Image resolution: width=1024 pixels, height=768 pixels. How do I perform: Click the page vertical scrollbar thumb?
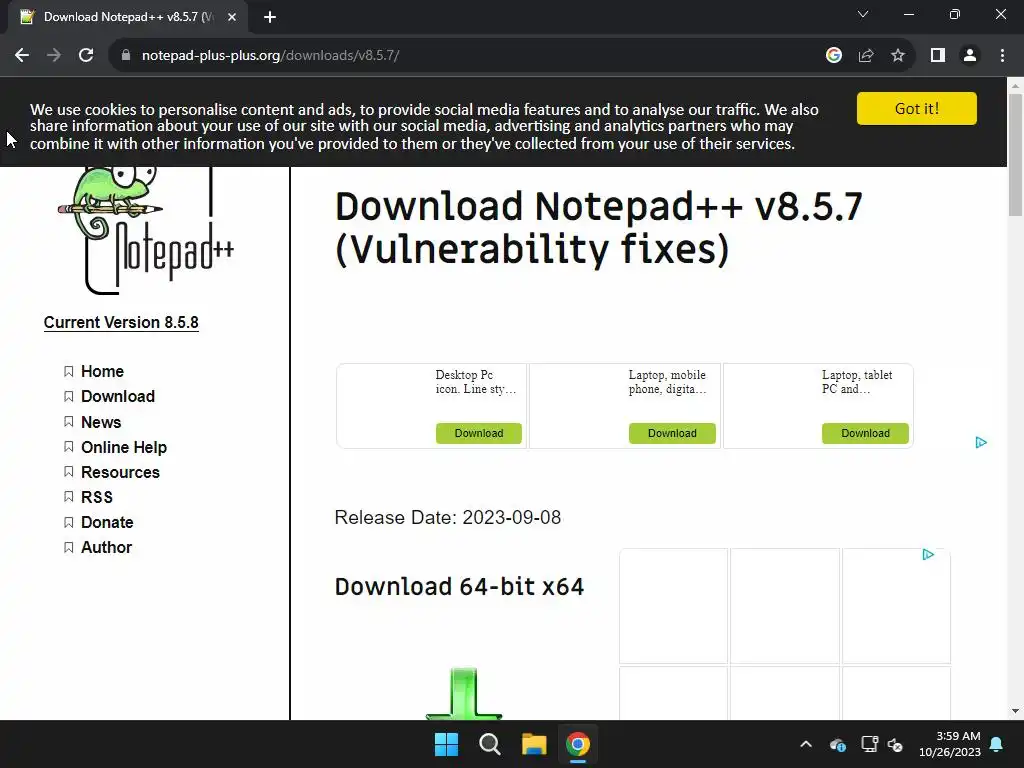(1016, 154)
